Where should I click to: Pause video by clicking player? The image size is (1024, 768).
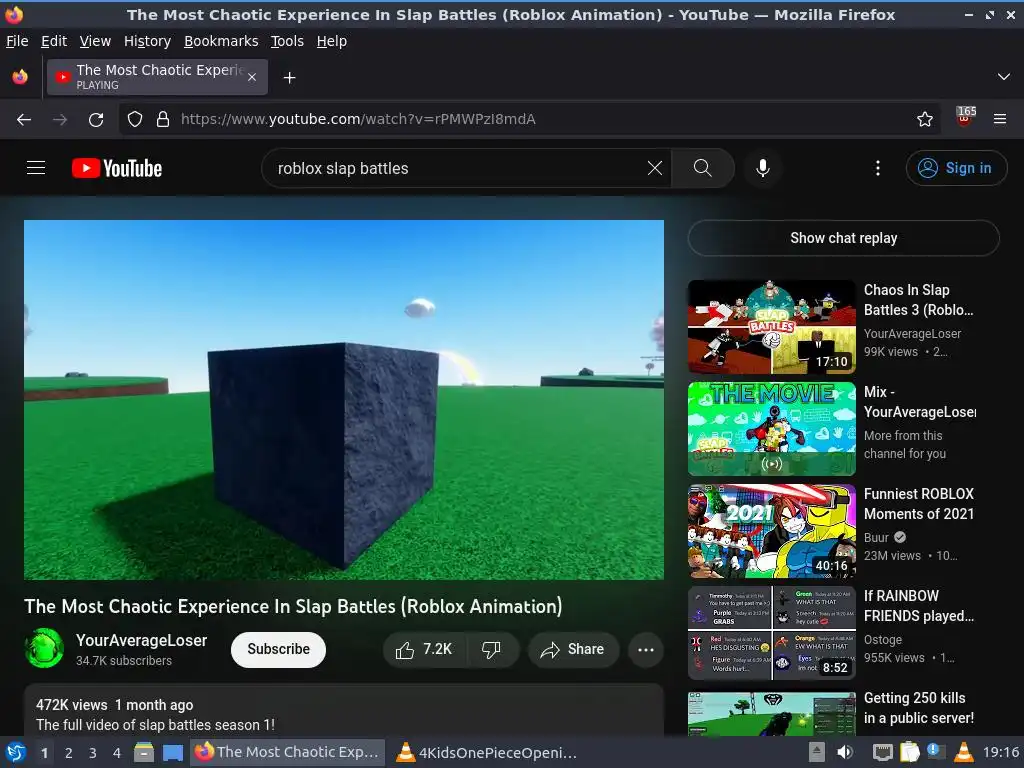[x=344, y=400]
